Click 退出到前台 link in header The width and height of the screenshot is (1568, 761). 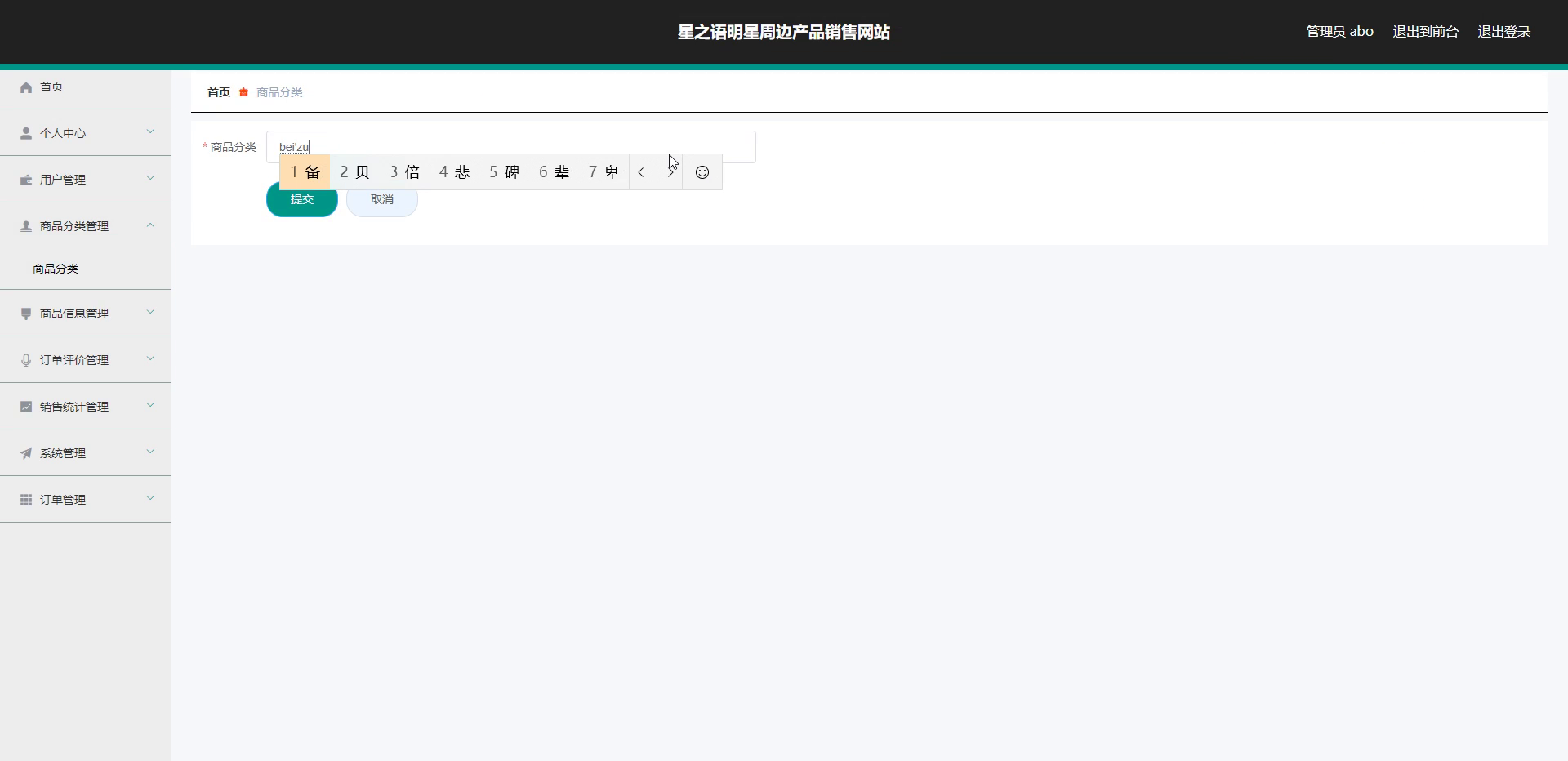point(1426,32)
